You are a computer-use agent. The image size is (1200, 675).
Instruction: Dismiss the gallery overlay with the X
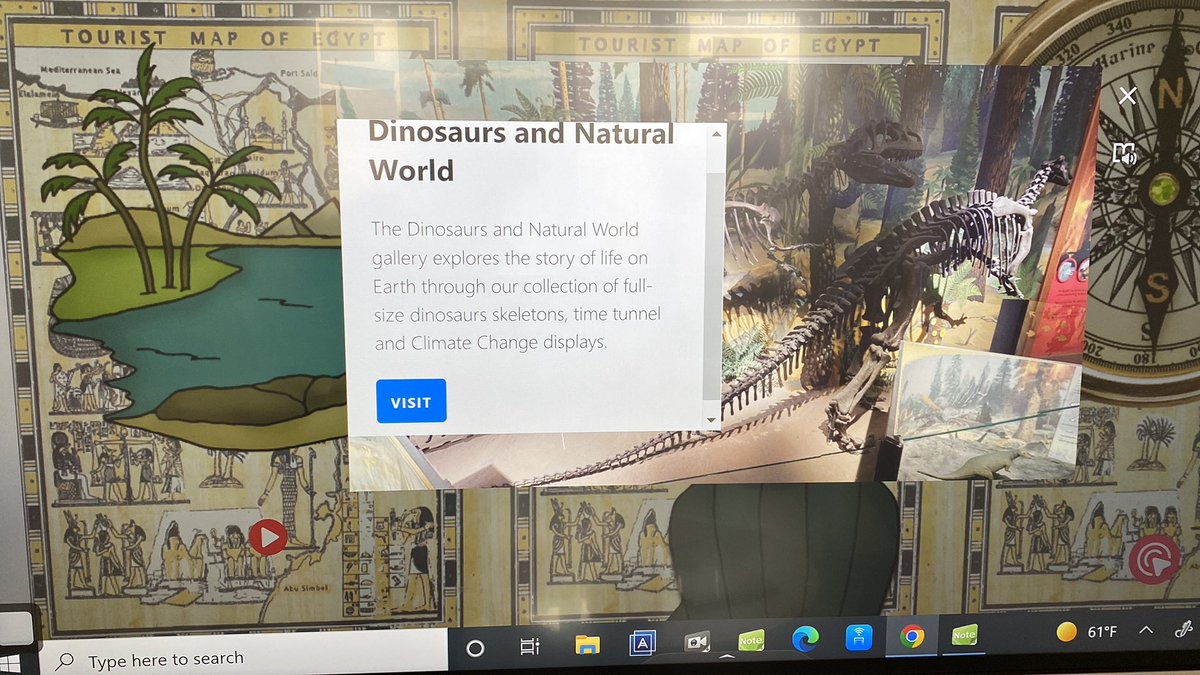pyautogui.click(x=1127, y=95)
